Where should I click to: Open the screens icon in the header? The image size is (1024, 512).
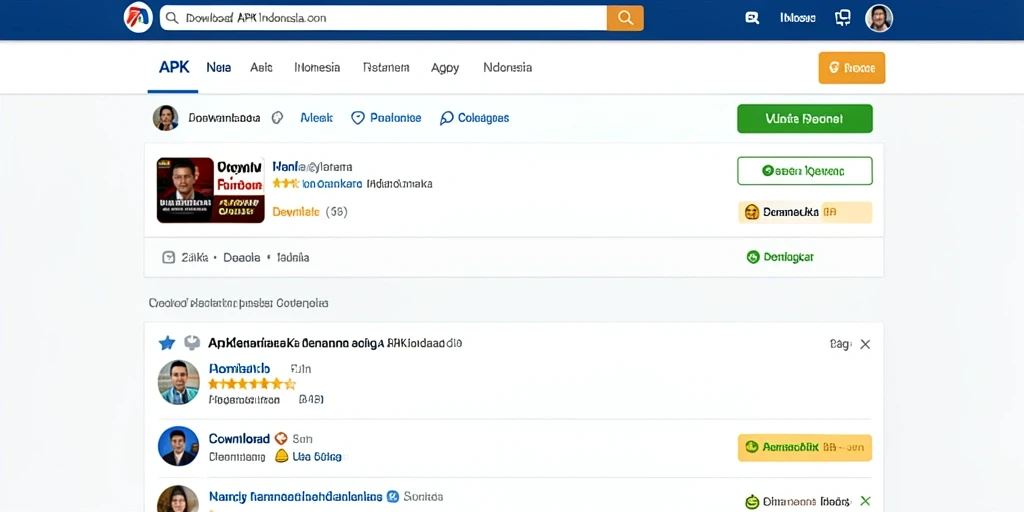[x=842, y=18]
